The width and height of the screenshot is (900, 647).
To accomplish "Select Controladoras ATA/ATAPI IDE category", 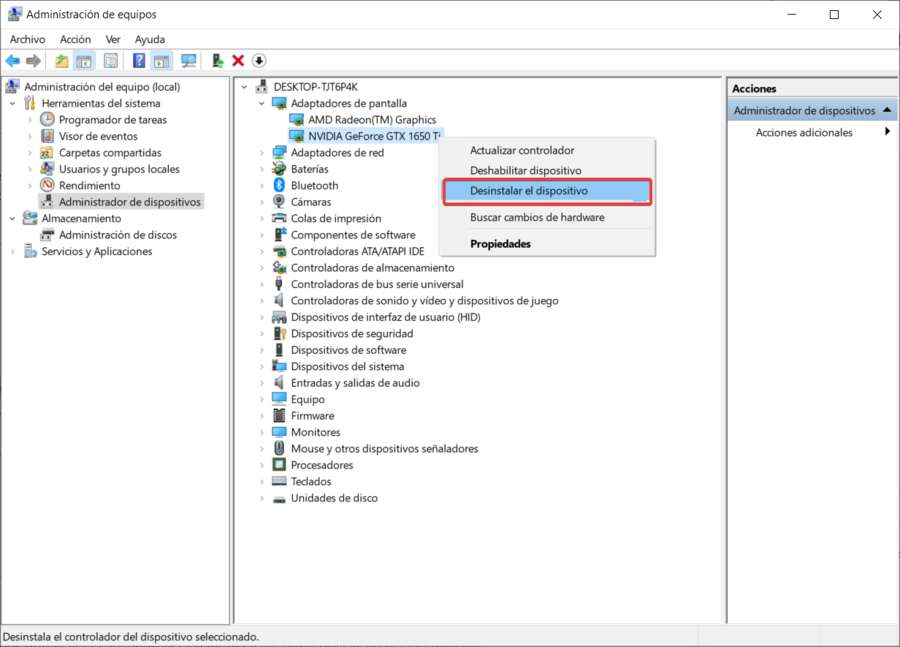I will click(358, 251).
